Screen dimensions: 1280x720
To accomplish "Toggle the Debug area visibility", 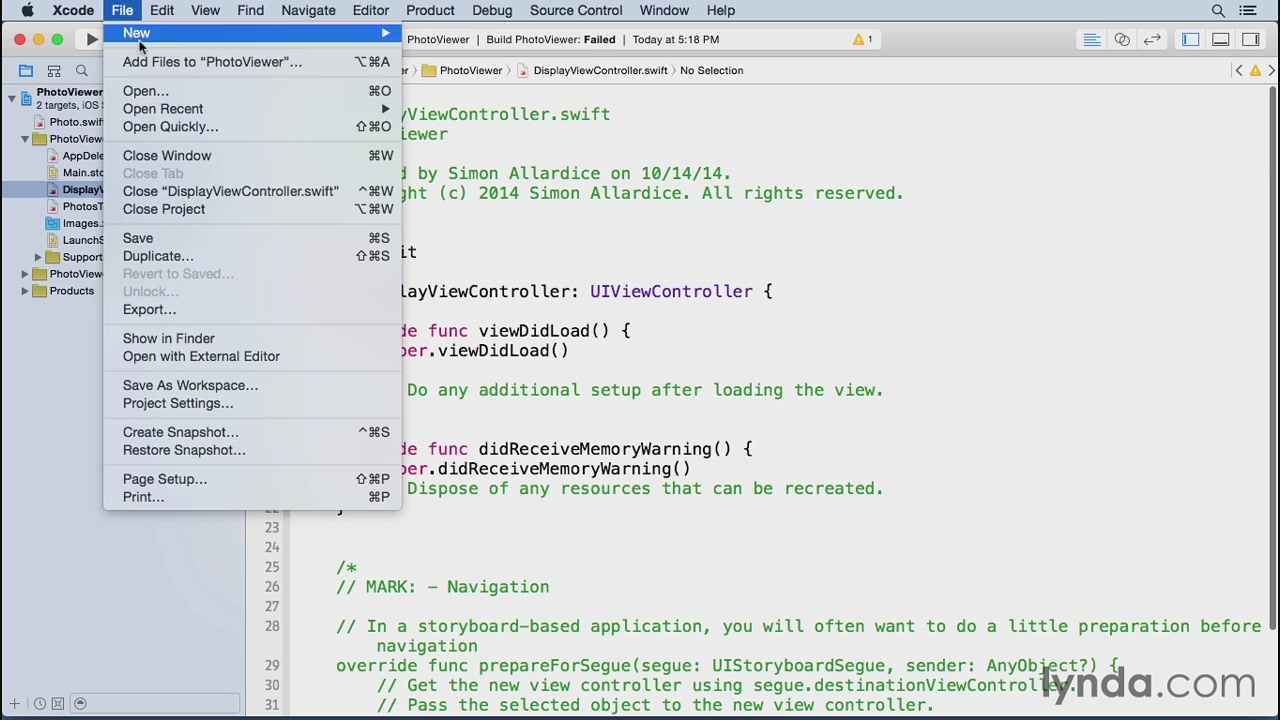I will point(1220,39).
